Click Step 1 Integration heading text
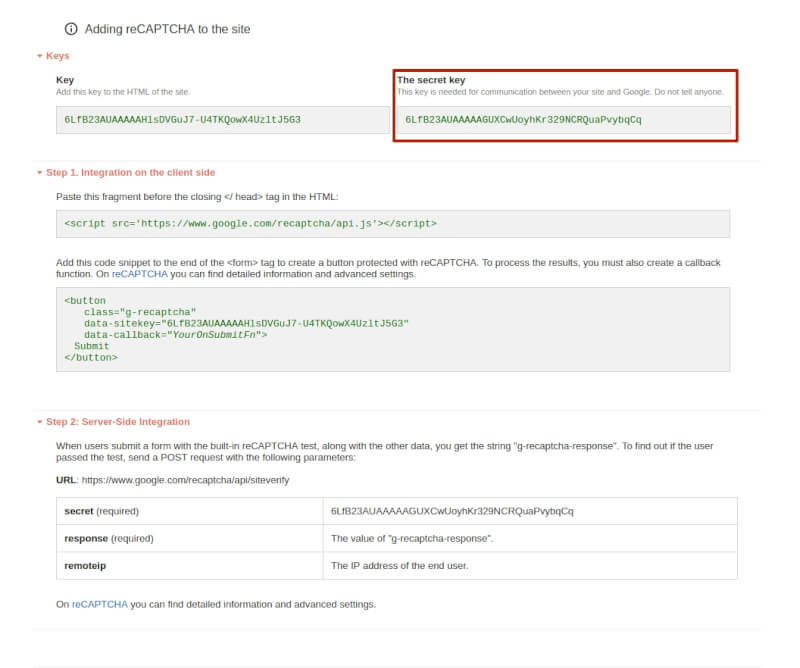The width and height of the screenshot is (800, 668). [x=131, y=172]
